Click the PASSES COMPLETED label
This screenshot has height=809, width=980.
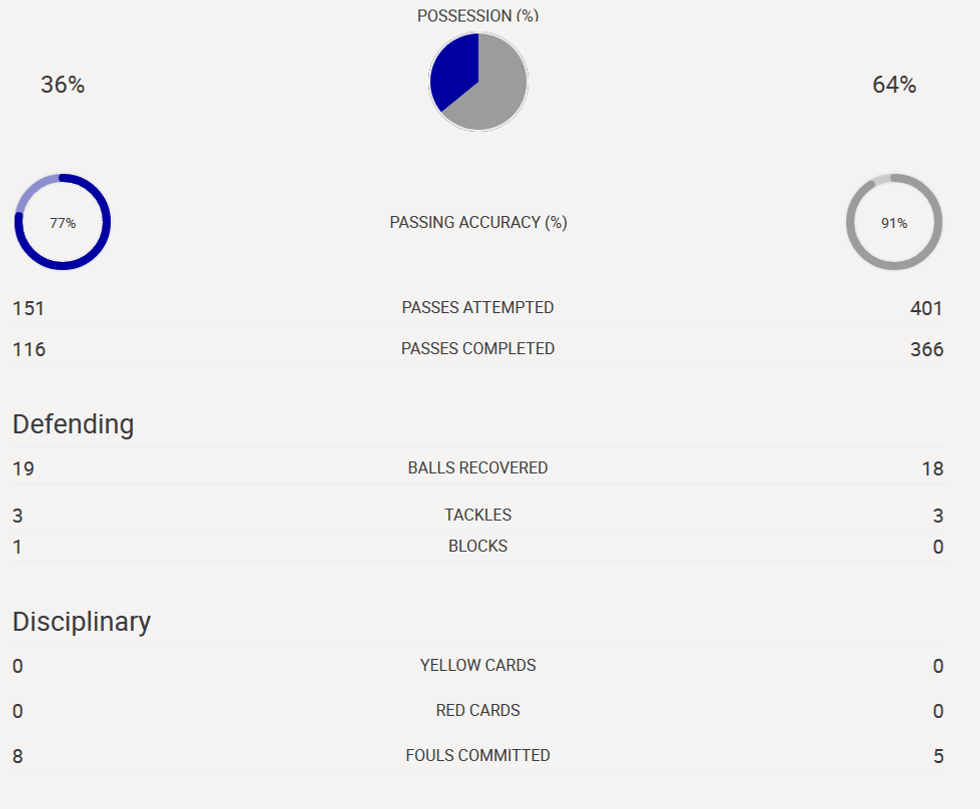pos(478,348)
